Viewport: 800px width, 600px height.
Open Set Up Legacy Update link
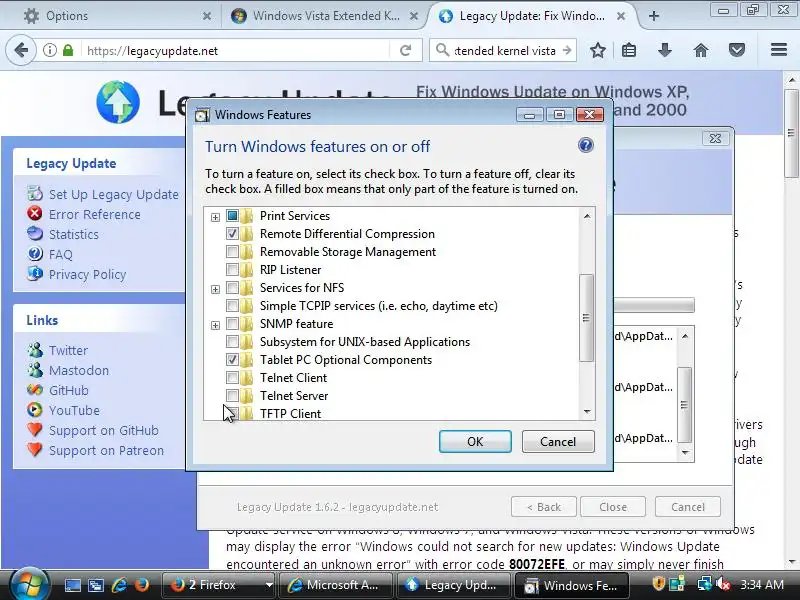point(114,194)
